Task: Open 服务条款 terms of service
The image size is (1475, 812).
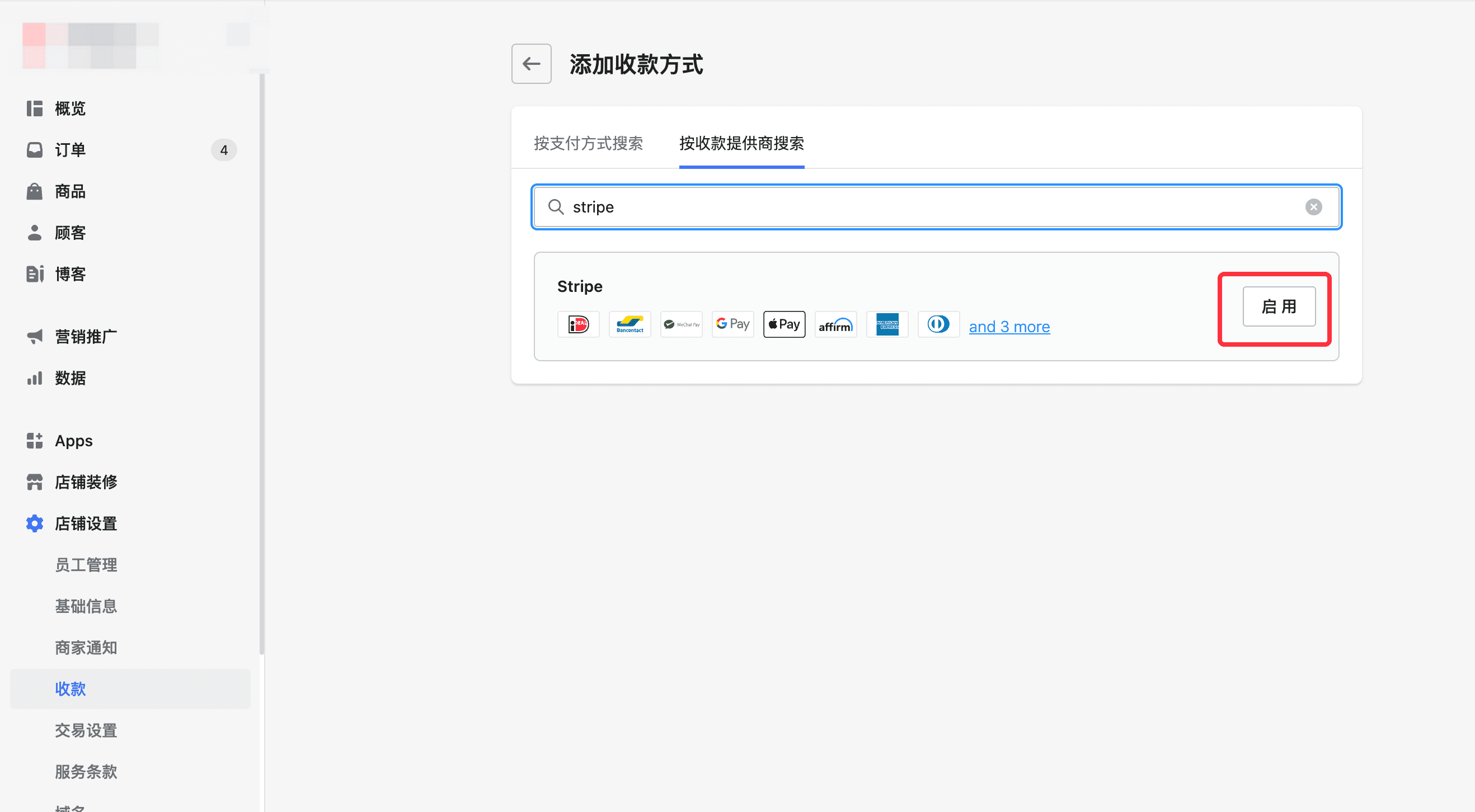Action: [x=86, y=772]
